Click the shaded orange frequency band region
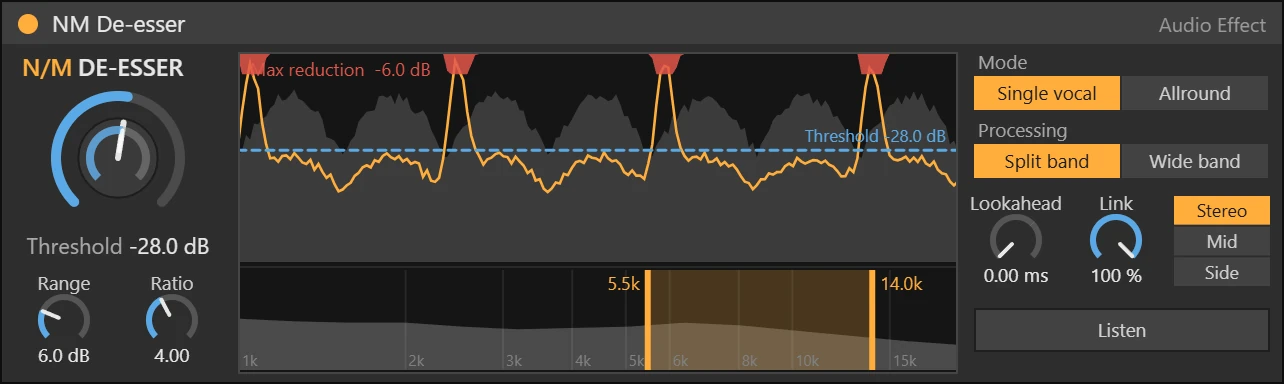The height and width of the screenshot is (384, 1284). [760, 320]
